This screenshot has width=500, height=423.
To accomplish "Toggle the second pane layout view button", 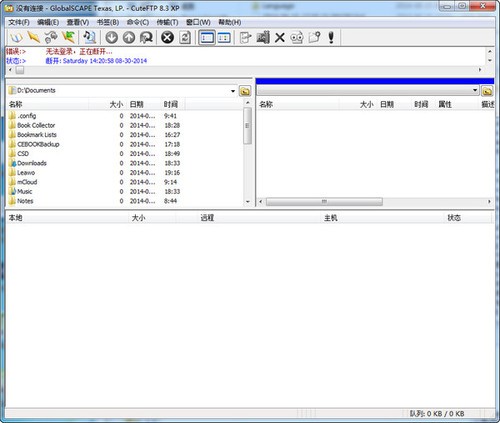I will [x=224, y=37].
